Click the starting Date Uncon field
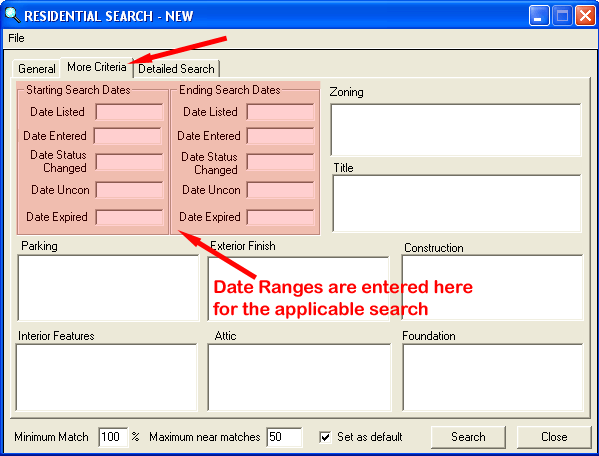Viewport: 599px width, 456px height. (130, 190)
